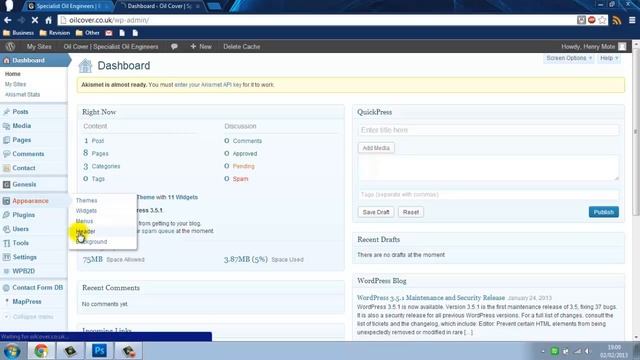
Task: Expand Help dropdown tab
Action: coord(609,58)
